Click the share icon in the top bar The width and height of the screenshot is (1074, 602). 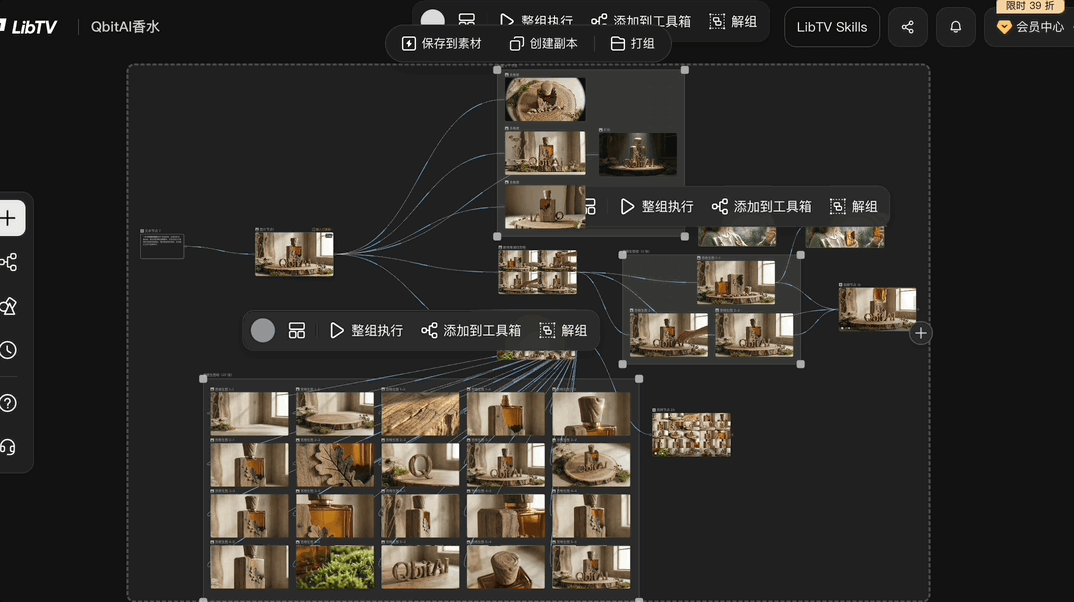coord(907,27)
